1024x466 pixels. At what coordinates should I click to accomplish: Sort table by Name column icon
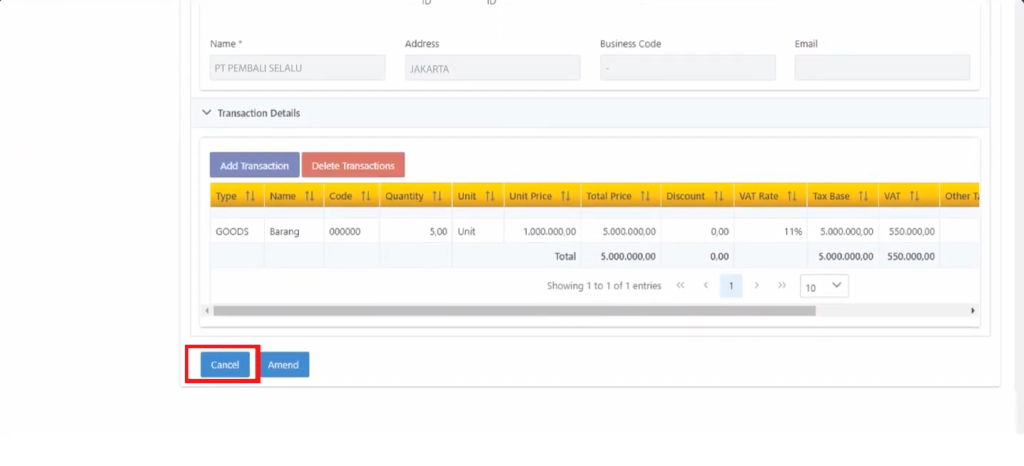(309, 197)
